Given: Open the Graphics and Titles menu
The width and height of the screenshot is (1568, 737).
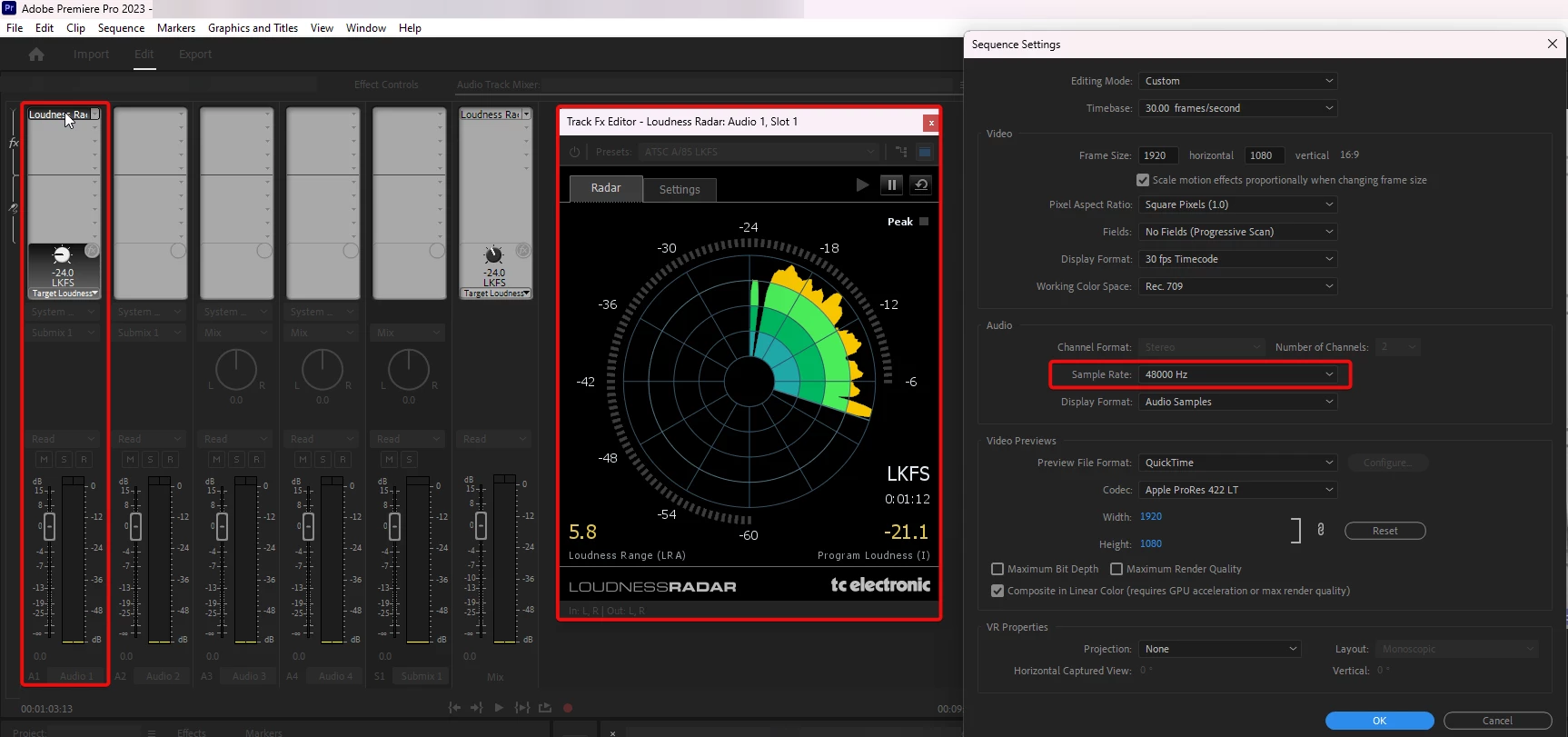Looking at the screenshot, I should pyautogui.click(x=253, y=28).
